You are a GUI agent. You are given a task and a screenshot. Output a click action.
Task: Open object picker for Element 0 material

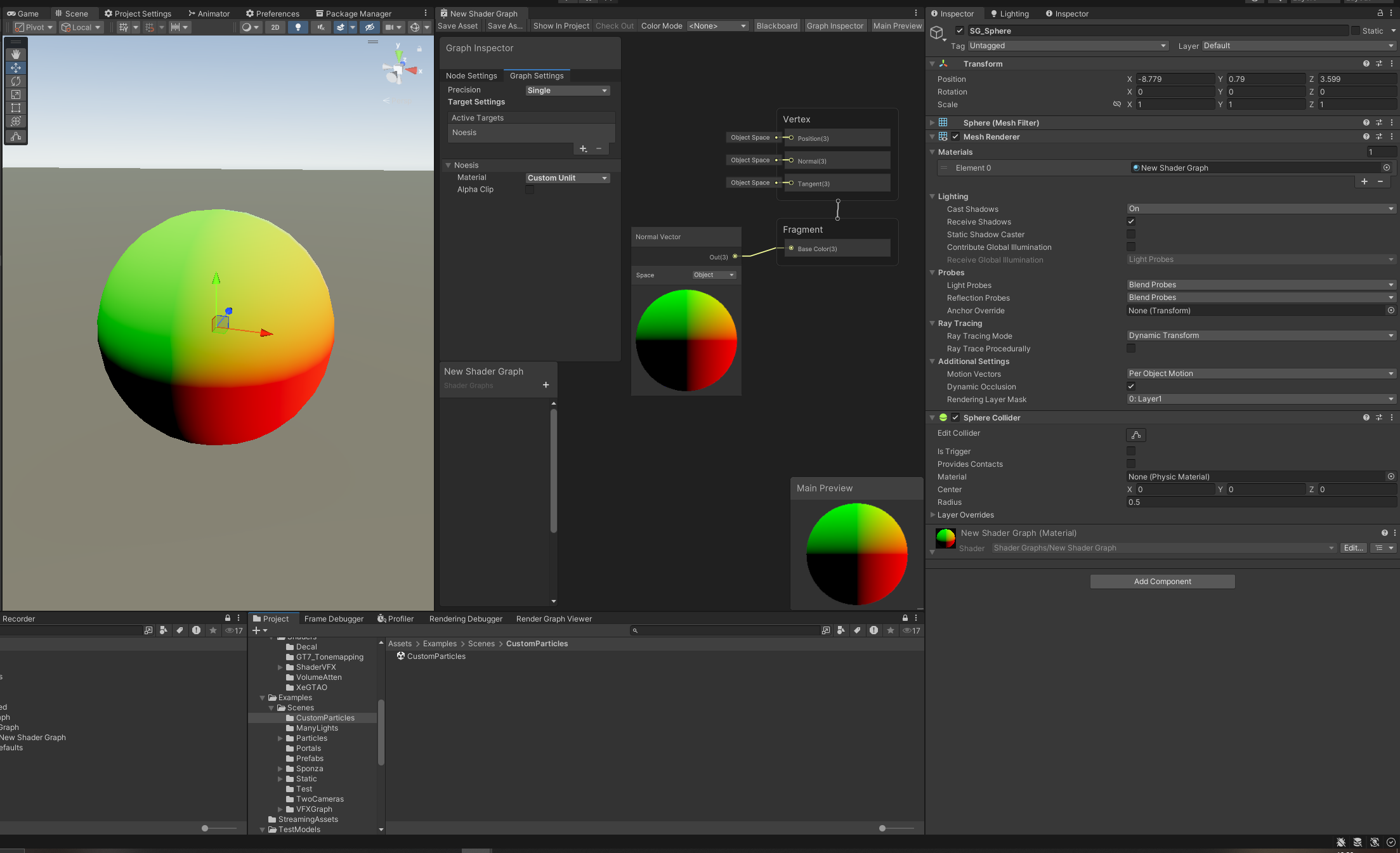point(1387,167)
